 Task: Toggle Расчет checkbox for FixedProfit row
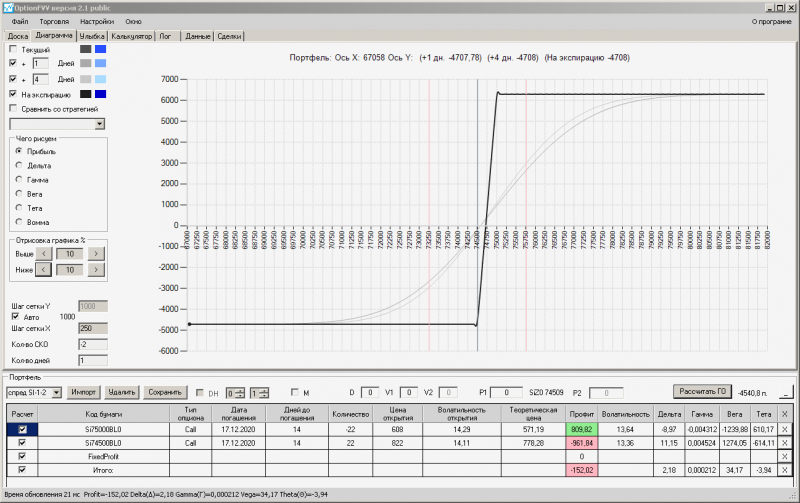click(22, 457)
